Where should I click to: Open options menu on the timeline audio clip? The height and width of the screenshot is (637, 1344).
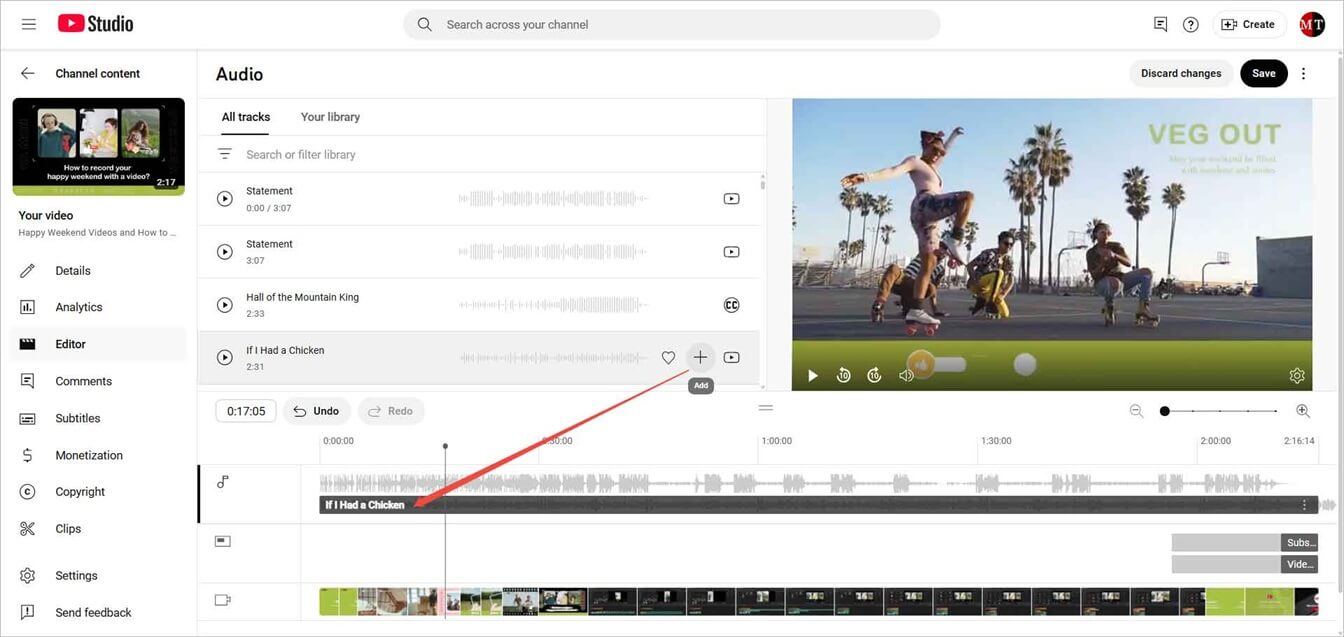tap(1304, 504)
